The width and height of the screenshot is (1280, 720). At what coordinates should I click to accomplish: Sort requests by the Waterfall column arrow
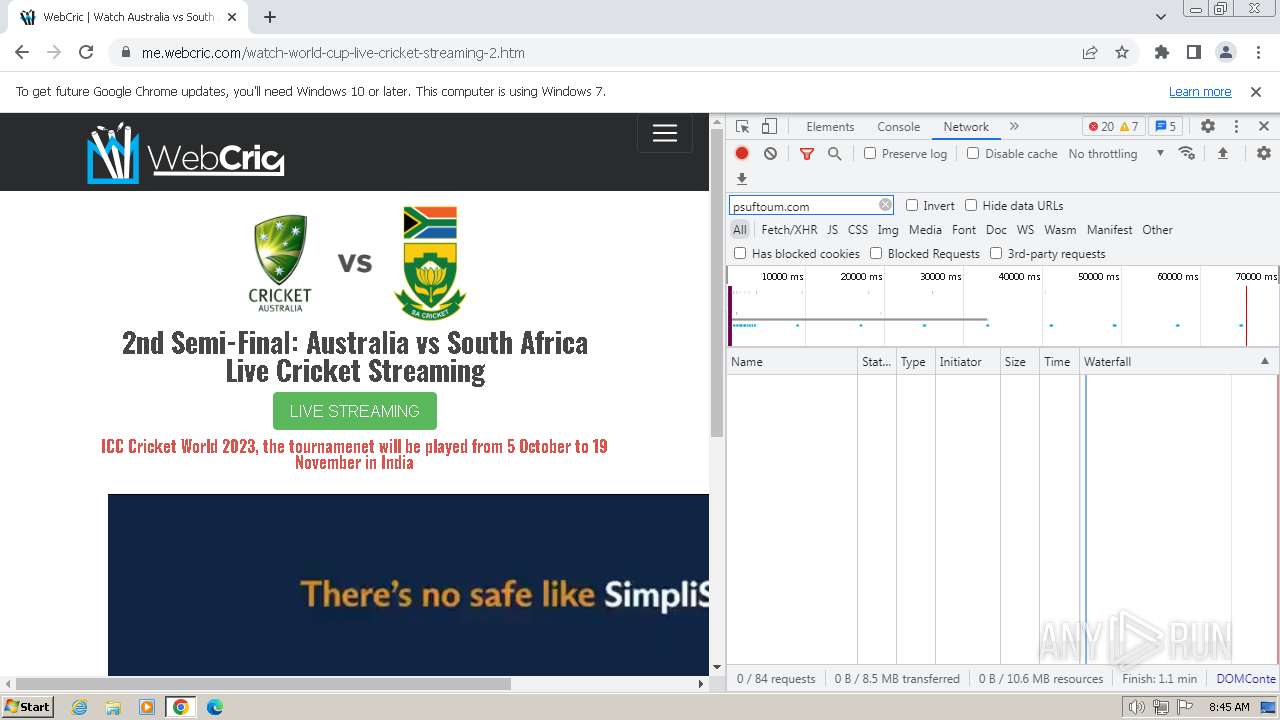tap(1264, 361)
